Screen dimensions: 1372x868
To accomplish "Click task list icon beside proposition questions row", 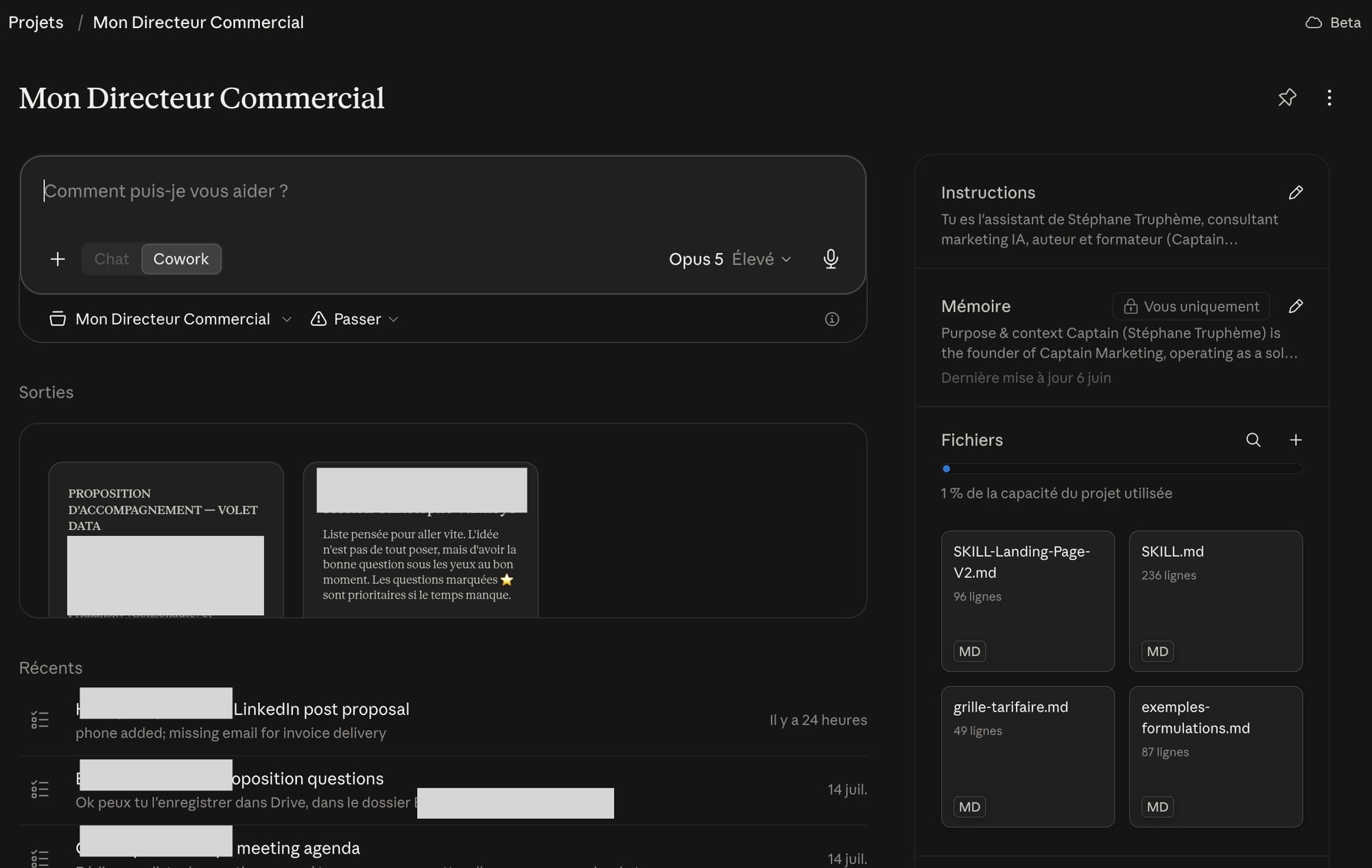I will coord(40,789).
